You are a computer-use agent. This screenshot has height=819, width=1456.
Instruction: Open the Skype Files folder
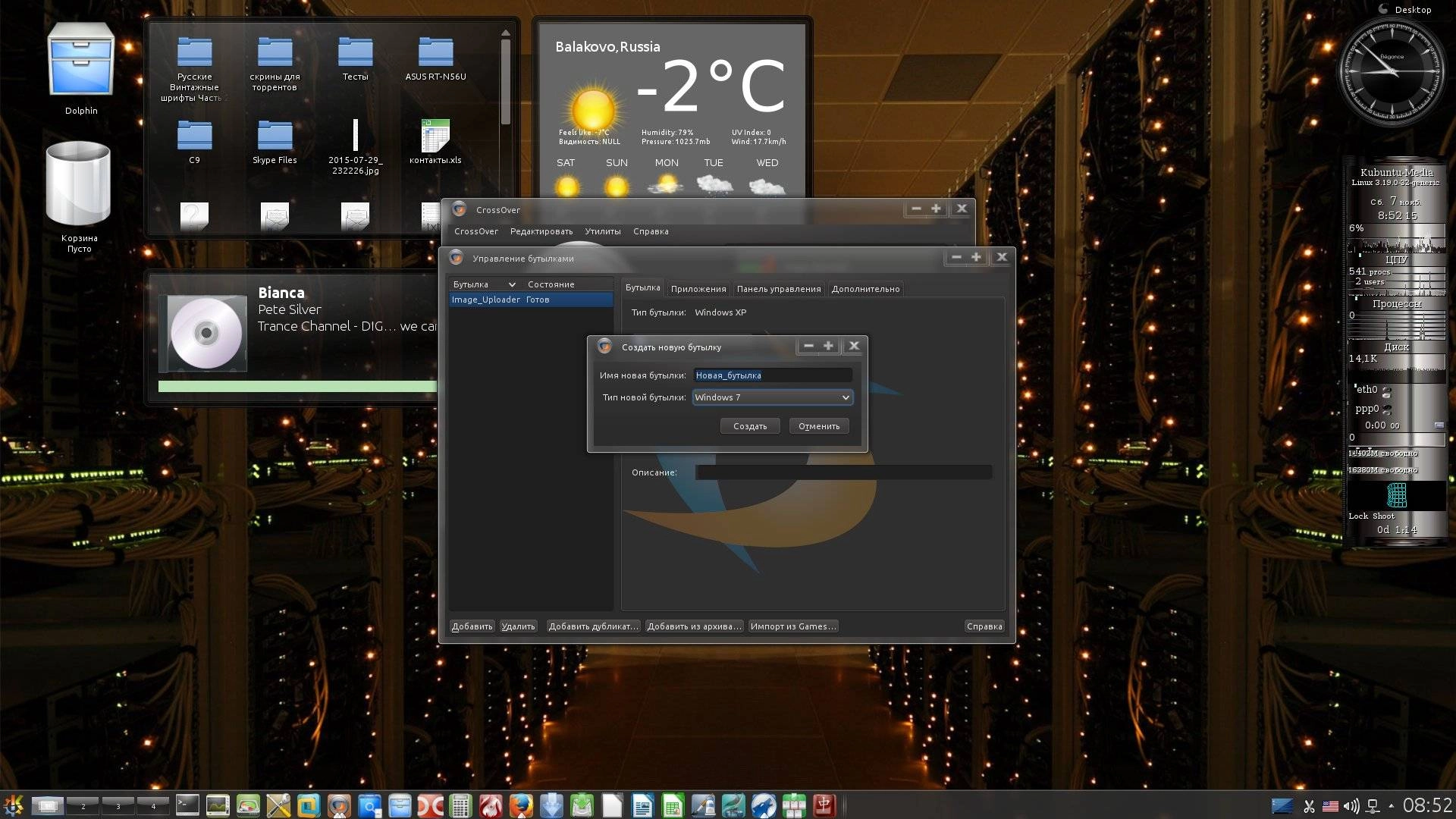click(x=275, y=142)
